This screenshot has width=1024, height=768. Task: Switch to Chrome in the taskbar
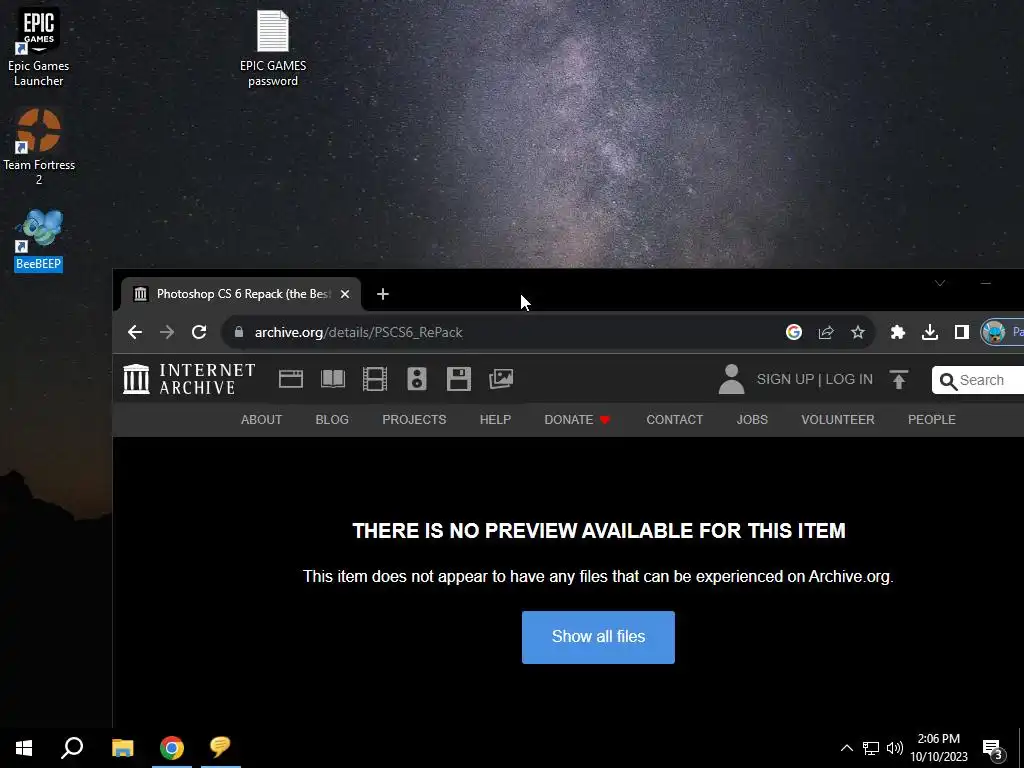pos(172,748)
